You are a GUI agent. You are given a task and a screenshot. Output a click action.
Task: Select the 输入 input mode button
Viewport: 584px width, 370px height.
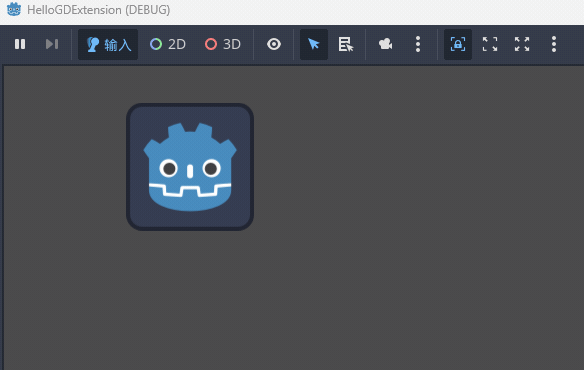(x=108, y=44)
